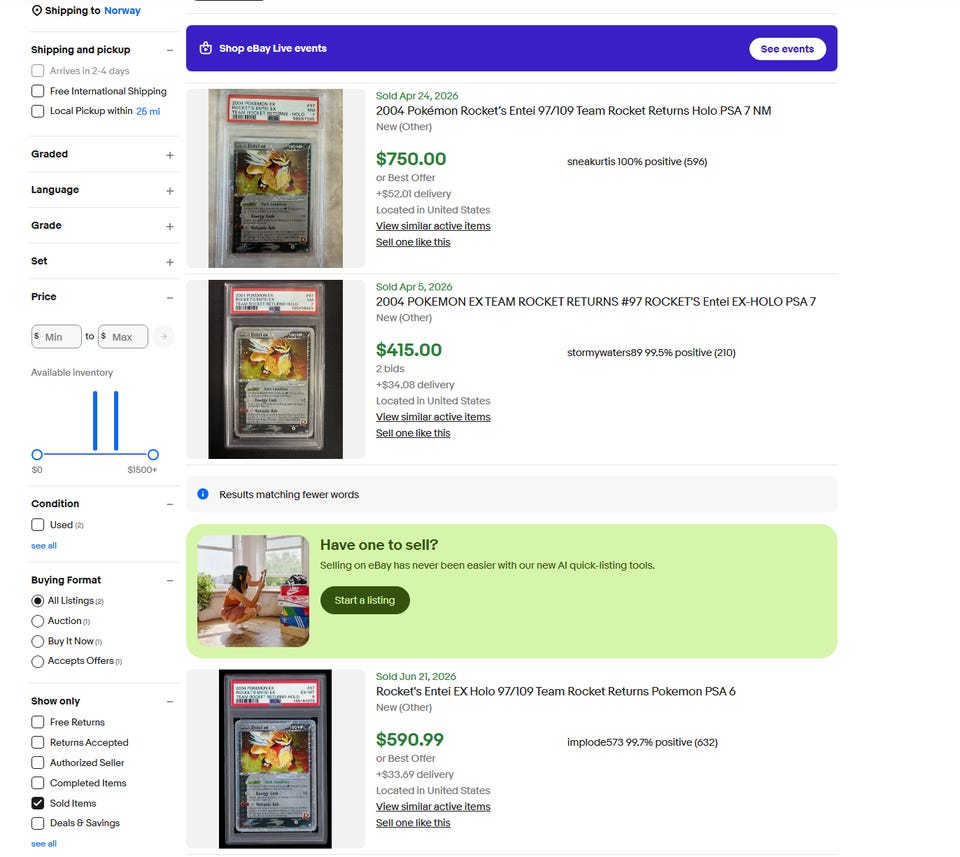Grab the $1500+ maximum price slider handle
Screen dimensions: 960x857
point(153,454)
